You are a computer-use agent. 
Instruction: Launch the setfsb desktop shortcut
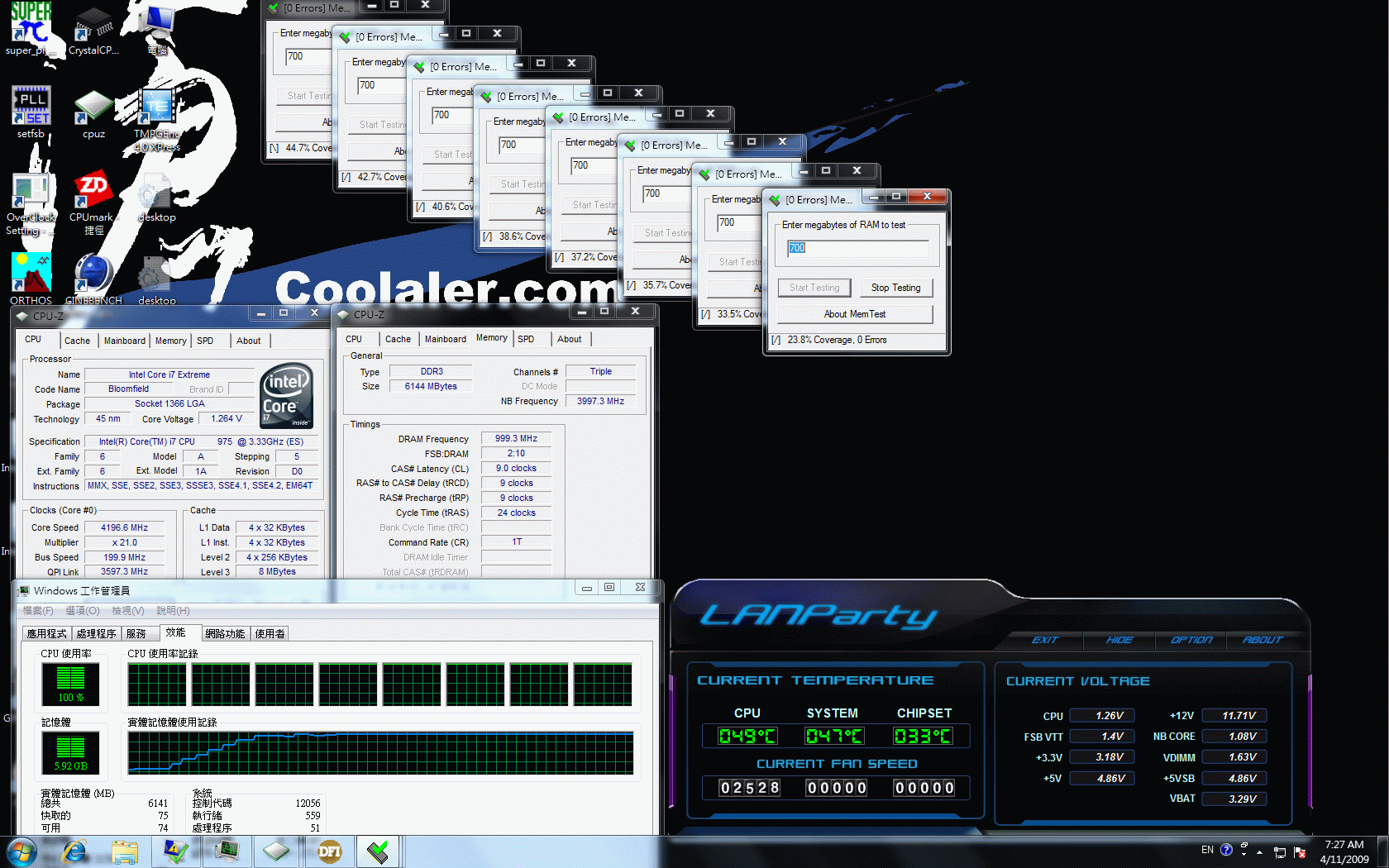(x=31, y=112)
